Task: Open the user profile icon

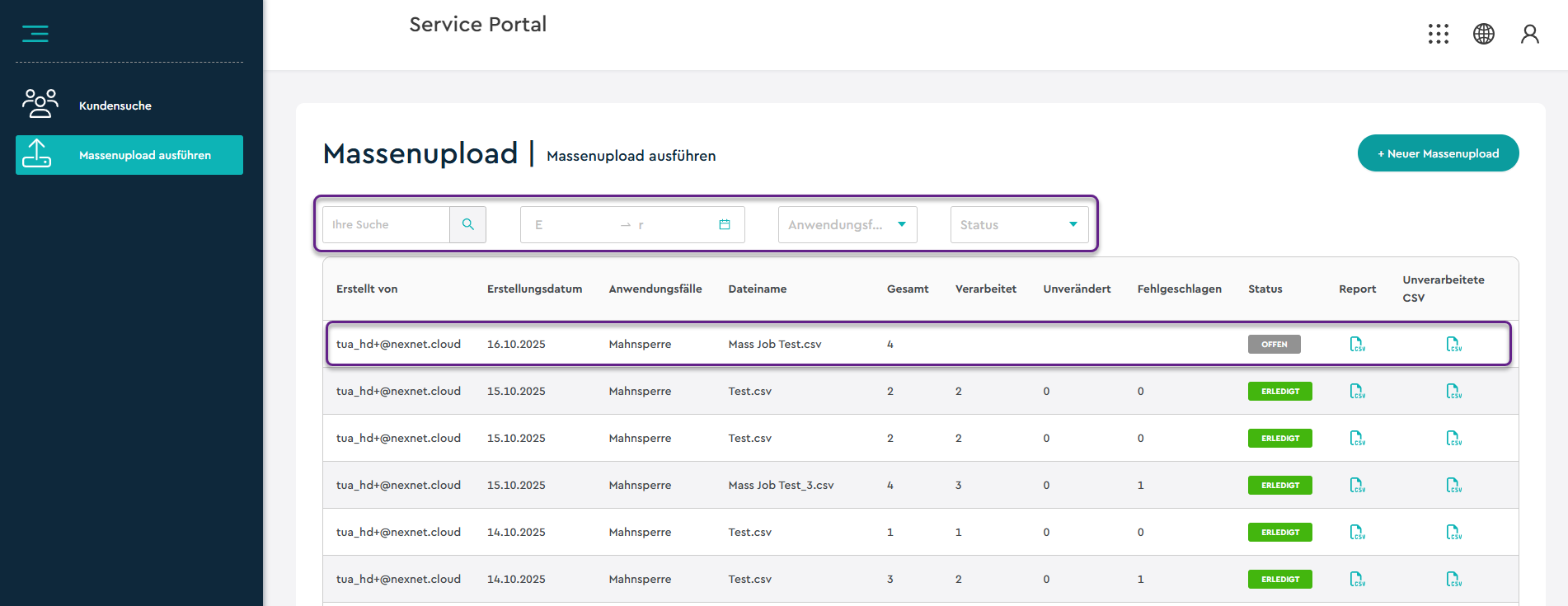Action: (x=1529, y=34)
